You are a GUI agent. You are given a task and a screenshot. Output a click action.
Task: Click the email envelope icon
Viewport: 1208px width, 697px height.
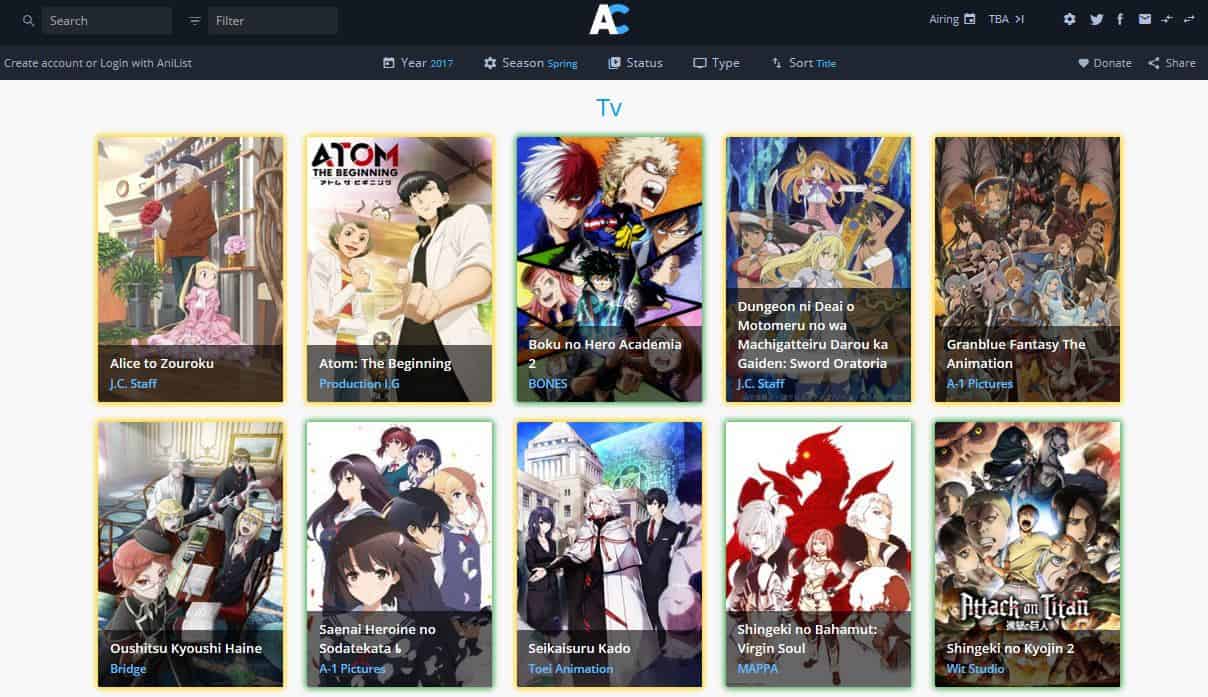click(x=1144, y=19)
